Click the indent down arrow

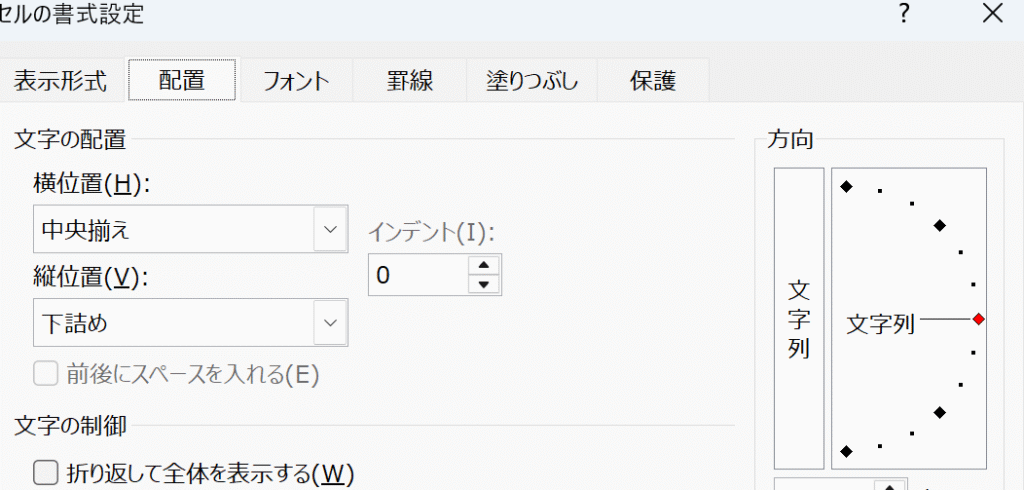484,284
